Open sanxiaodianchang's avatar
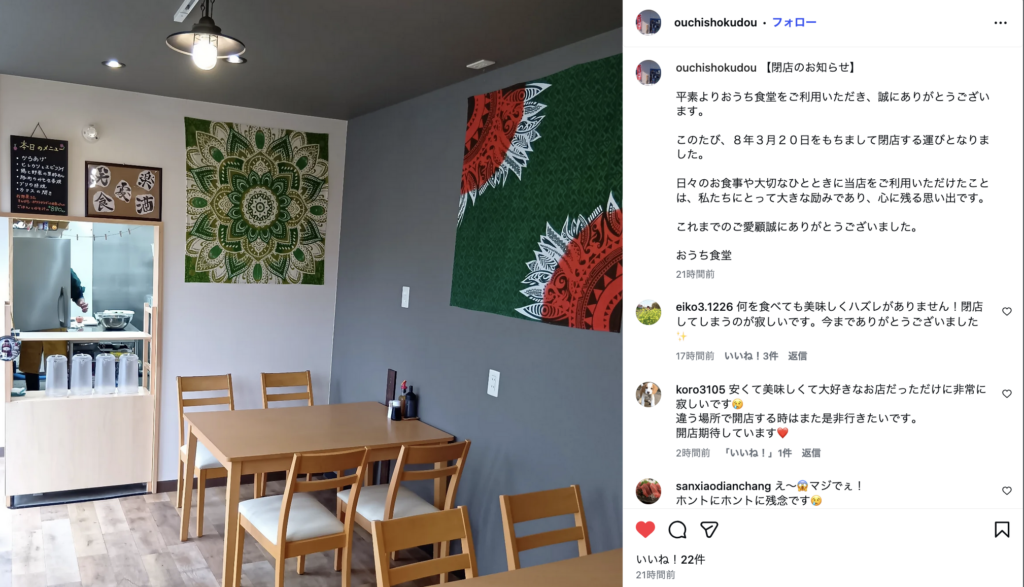 [648, 491]
